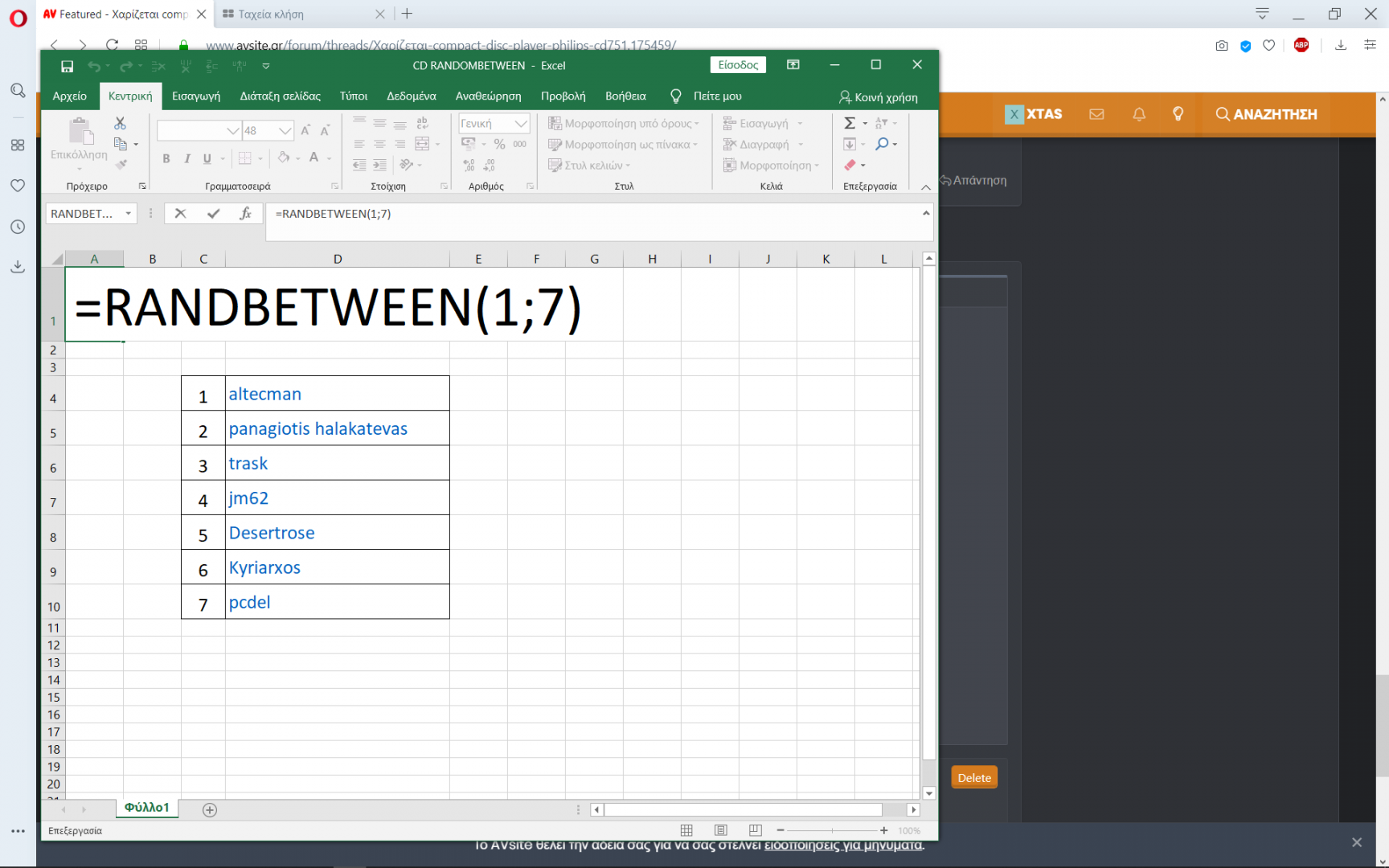Toggle Italic formatting in the ribbon
The width and height of the screenshot is (1389, 868).
tap(186, 158)
